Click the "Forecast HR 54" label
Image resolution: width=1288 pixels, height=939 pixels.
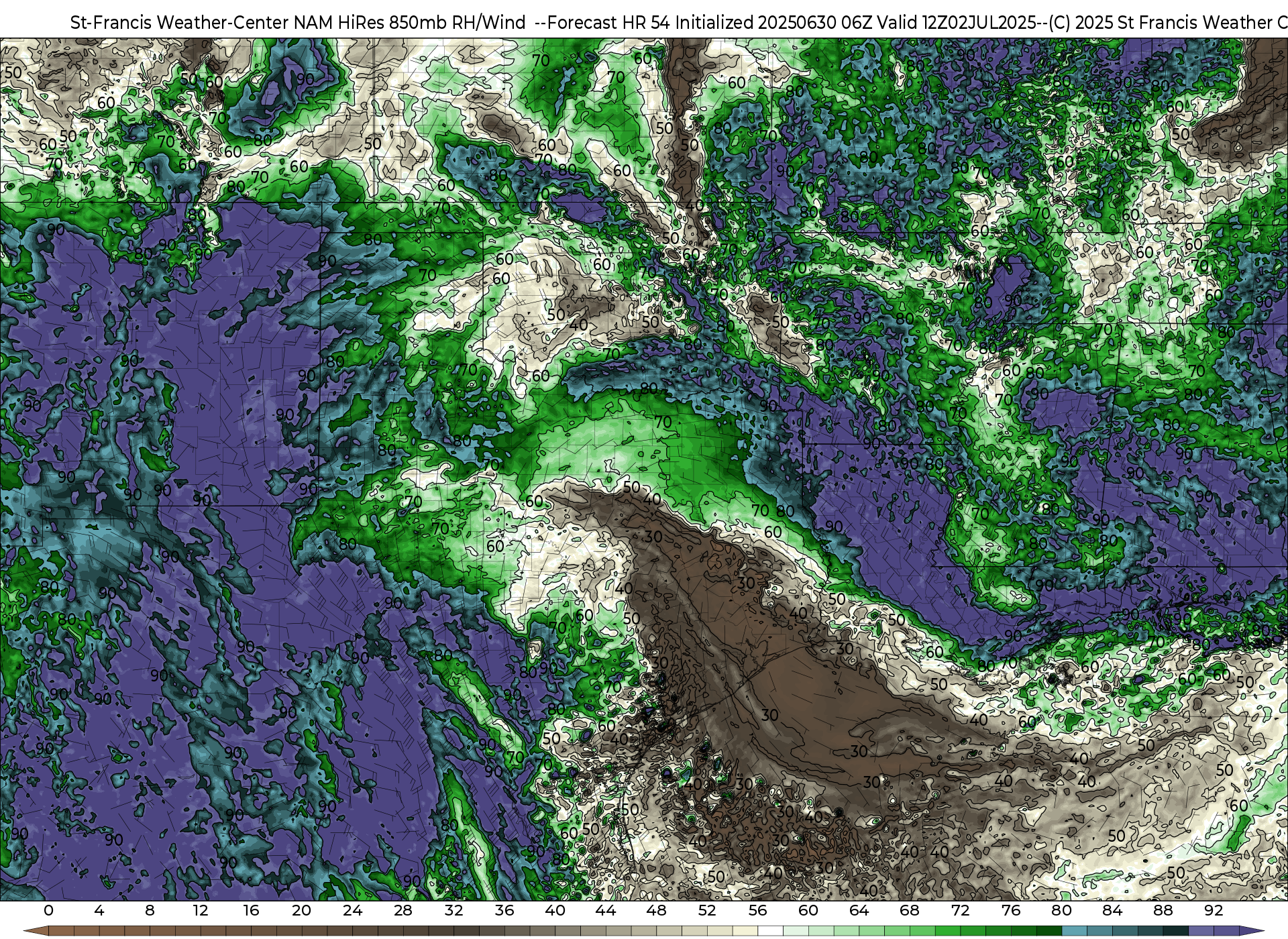[609, 23]
